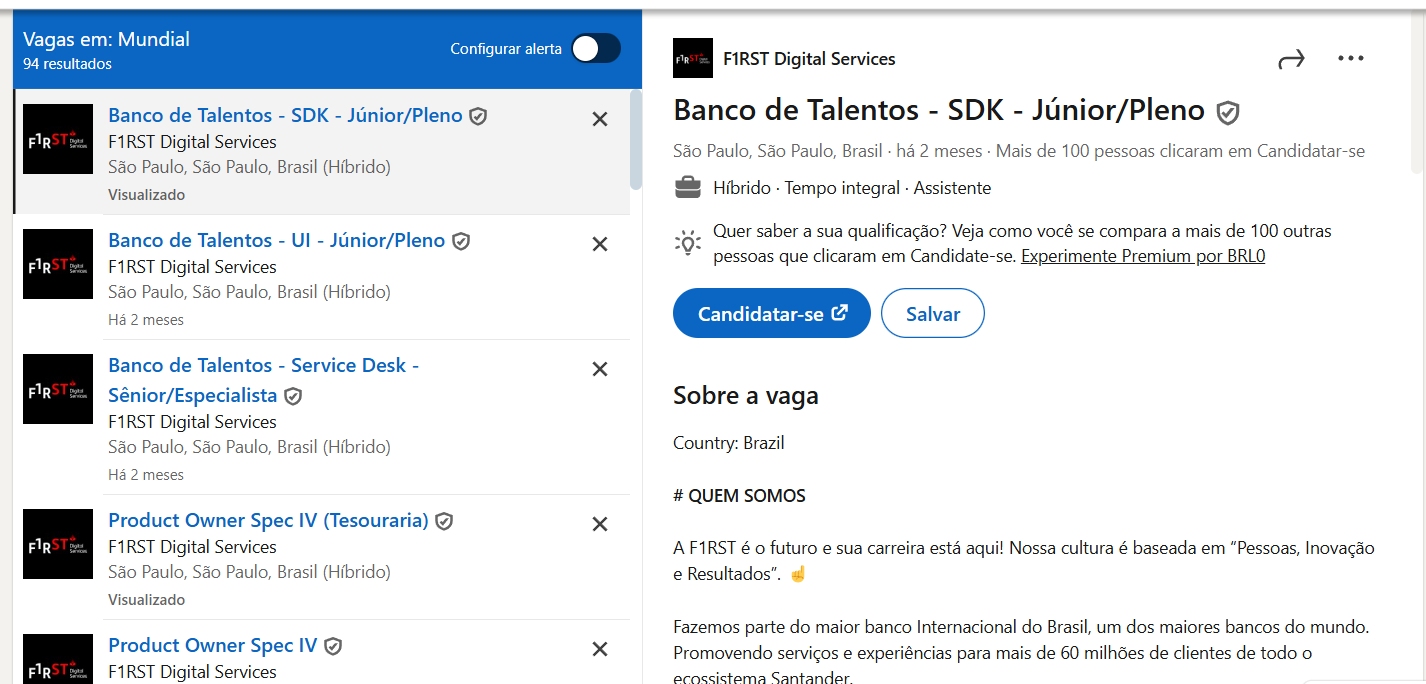Click 'Visualizado' under Tesouraria job
Viewport: 1426px width, 684px height.
click(x=146, y=600)
